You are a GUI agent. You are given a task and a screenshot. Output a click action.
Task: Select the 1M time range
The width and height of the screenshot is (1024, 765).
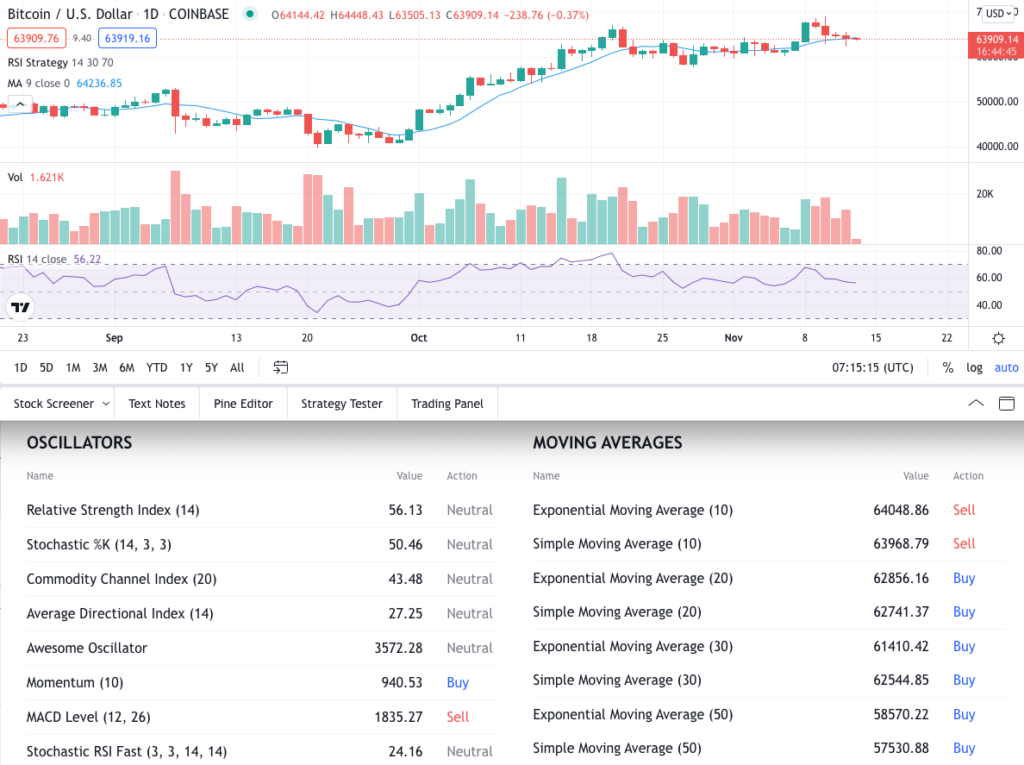(x=73, y=368)
